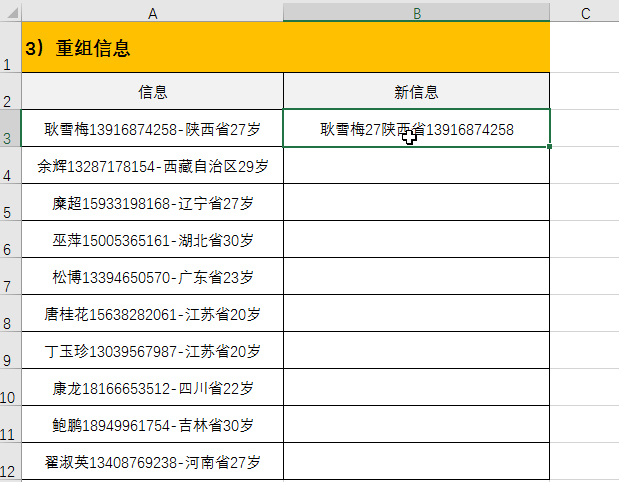Select empty cell B10 beside 康龙
Screen dimensions: 619x482
[416, 387]
